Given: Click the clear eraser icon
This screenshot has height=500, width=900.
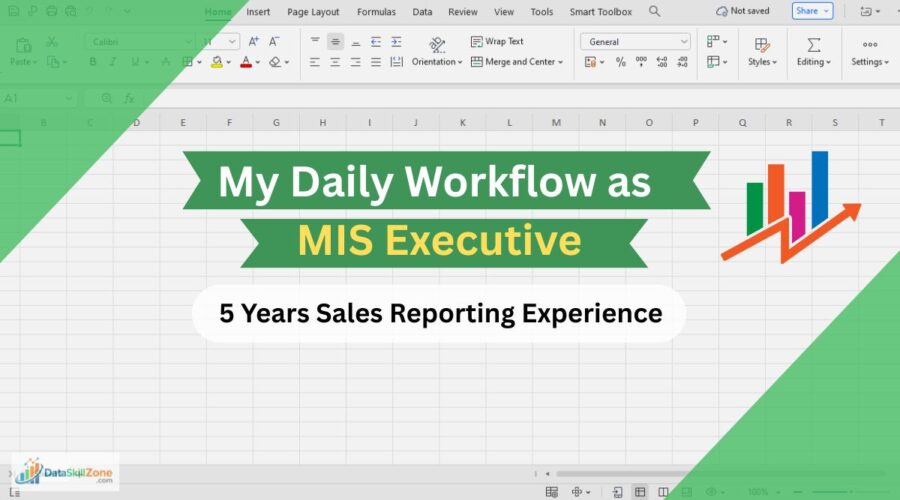Looking at the screenshot, I should pyautogui.click(x=275, y=62).
